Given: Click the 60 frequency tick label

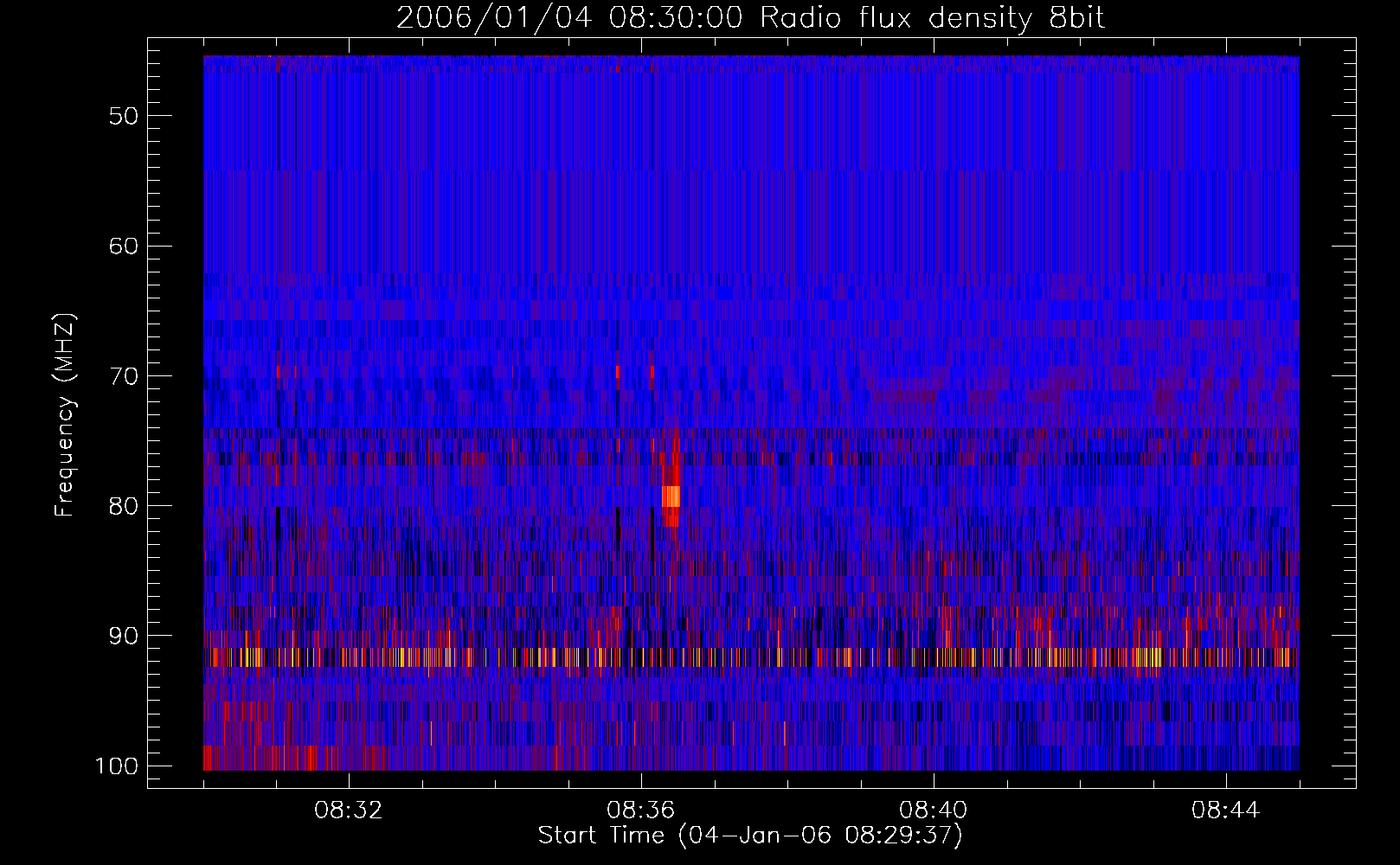Looking at the screenshot, I should [124, 246].
